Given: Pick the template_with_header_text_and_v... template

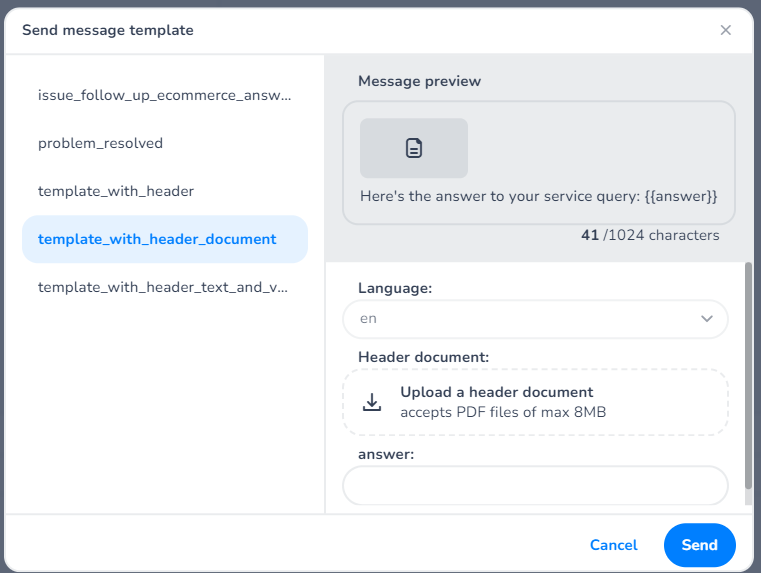Looking at the screenshot, I should click(x=164, y=287).
